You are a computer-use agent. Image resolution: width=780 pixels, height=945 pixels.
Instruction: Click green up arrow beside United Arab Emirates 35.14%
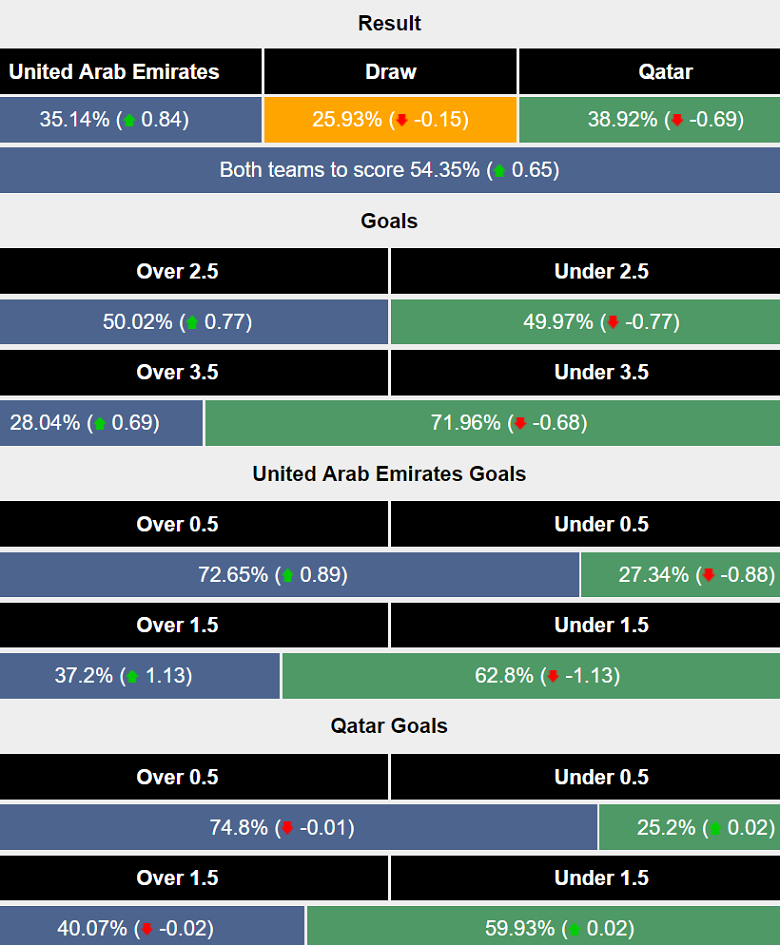tap(129, 120)
